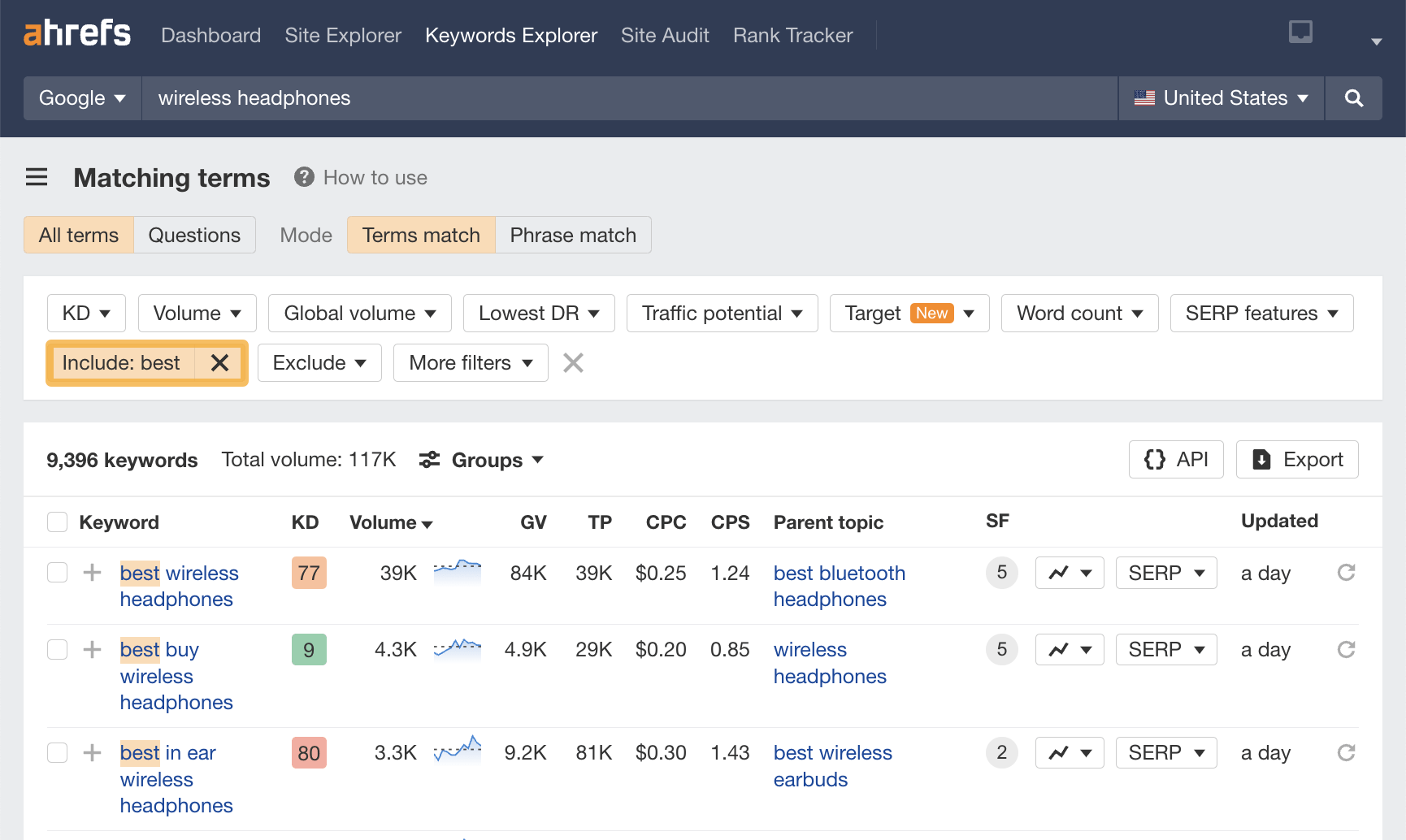1406x840 pixels.
Task: Add best buy wireless headphones using plus icon
Action: pos(92,649)
